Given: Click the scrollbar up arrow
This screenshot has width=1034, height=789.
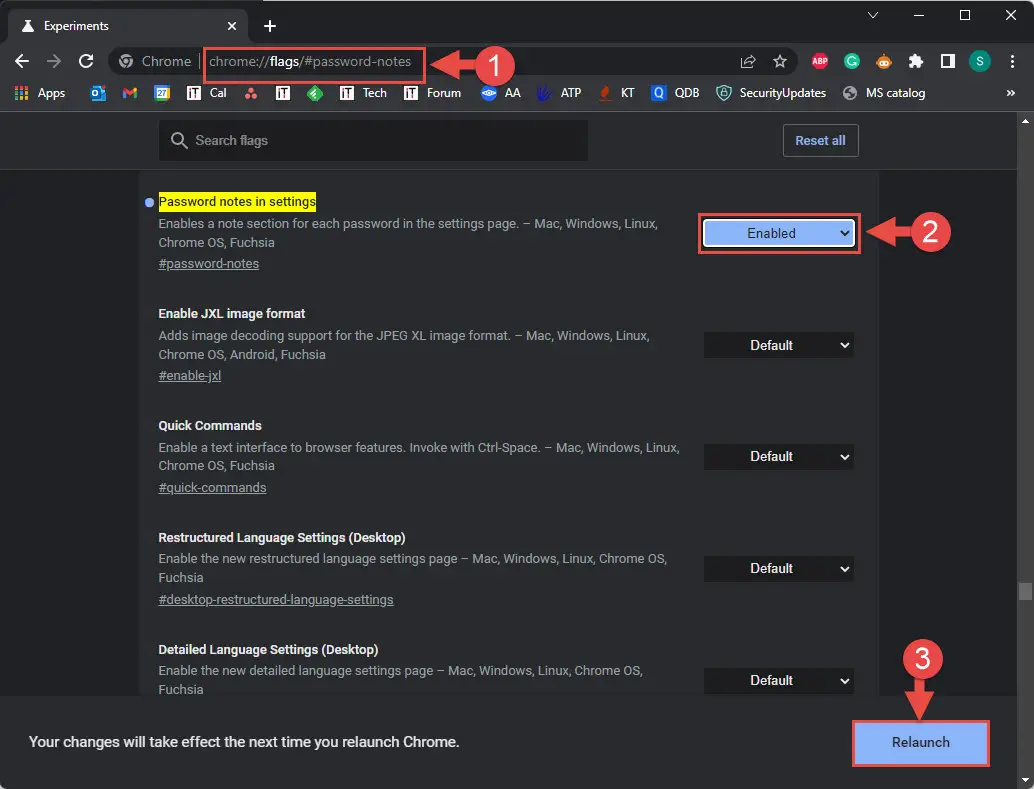Looking at the screenshot, I should (x=1025, y=121).
